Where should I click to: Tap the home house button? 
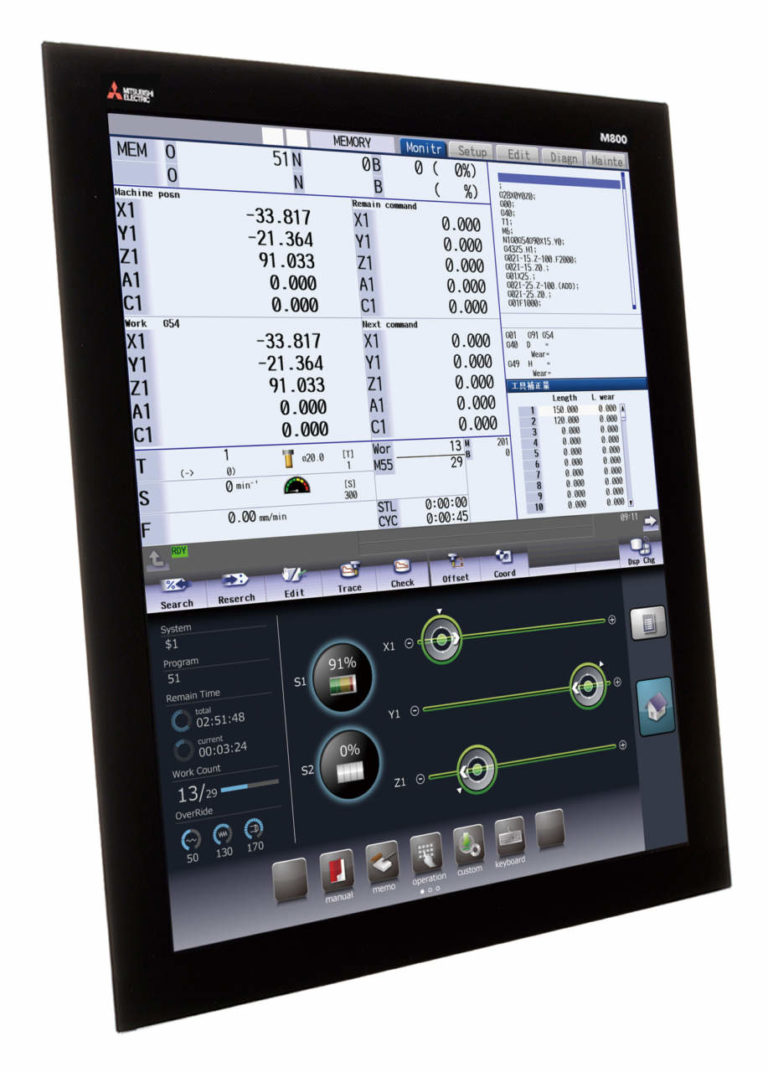(x=657, y=708)
